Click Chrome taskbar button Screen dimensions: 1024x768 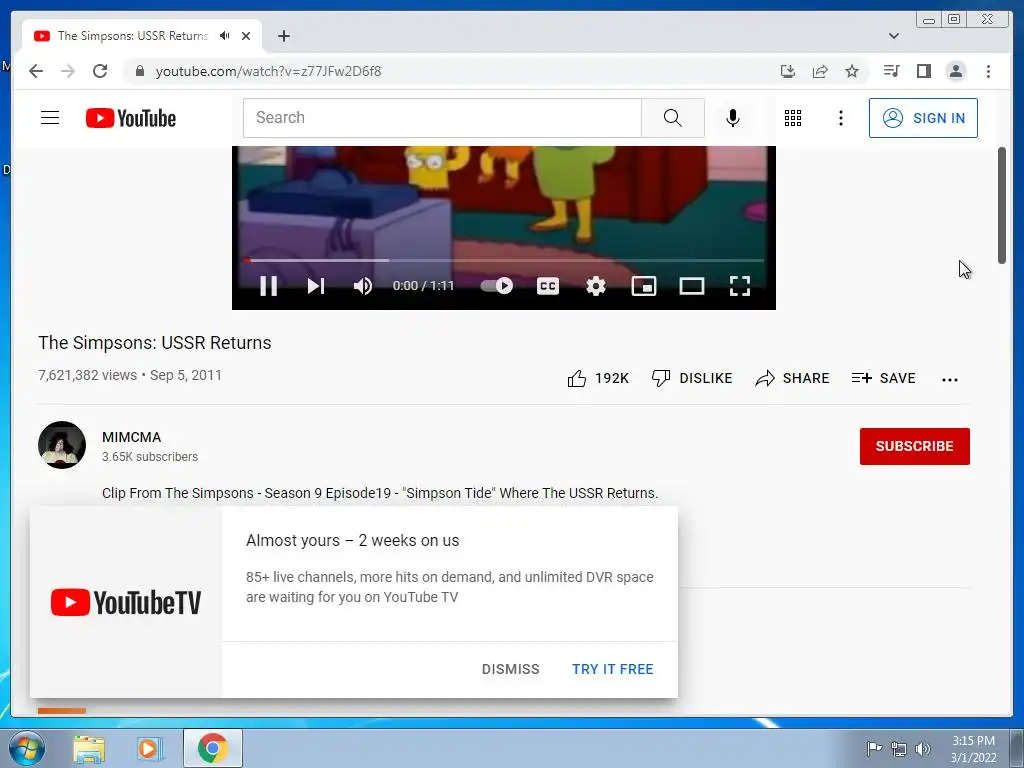213,748
